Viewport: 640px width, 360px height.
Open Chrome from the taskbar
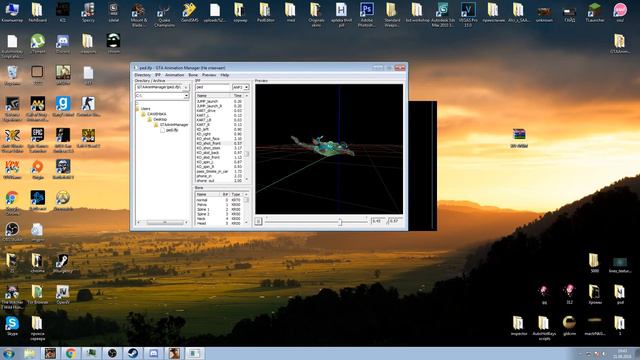point(71,353)
